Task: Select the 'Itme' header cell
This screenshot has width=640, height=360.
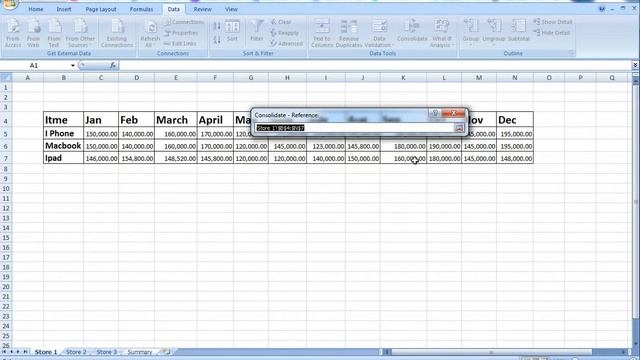Action: point(63,120)
